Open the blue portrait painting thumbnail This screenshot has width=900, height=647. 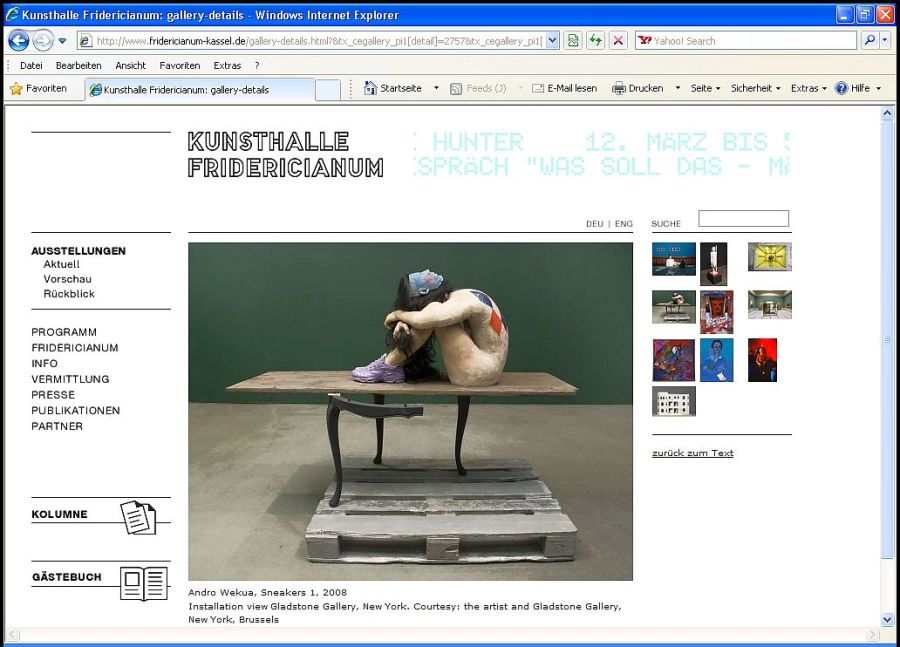[716, 360]
